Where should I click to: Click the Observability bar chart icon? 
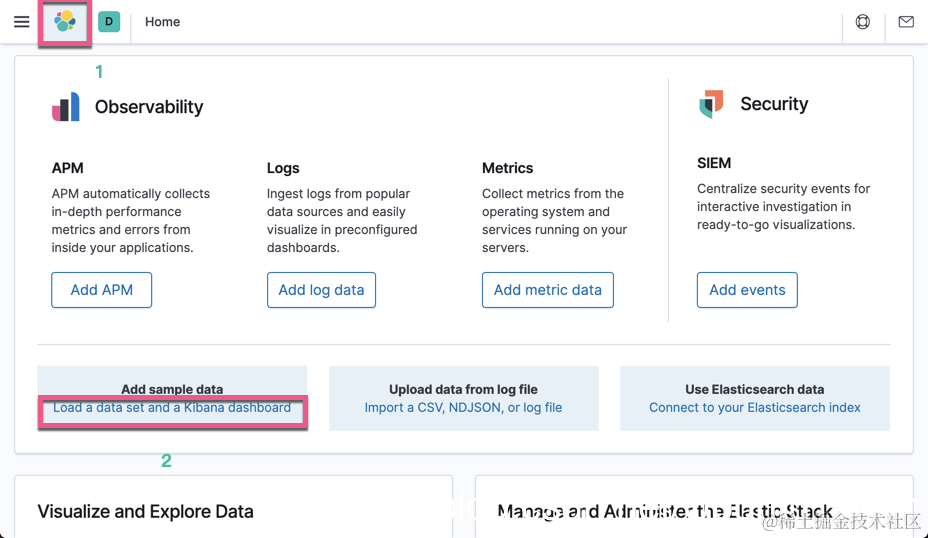point(66,107)
